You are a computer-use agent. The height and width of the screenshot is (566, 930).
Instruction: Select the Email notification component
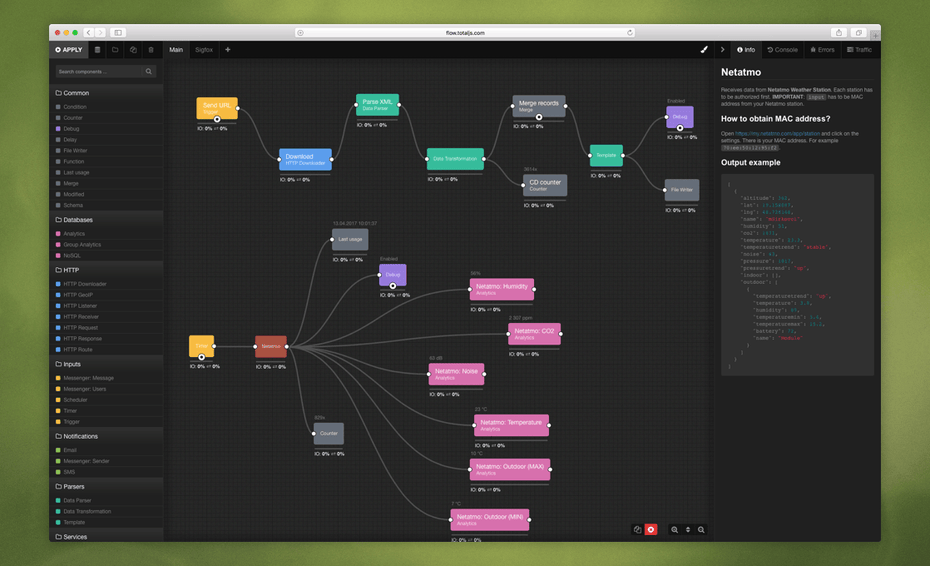point(106,450)
